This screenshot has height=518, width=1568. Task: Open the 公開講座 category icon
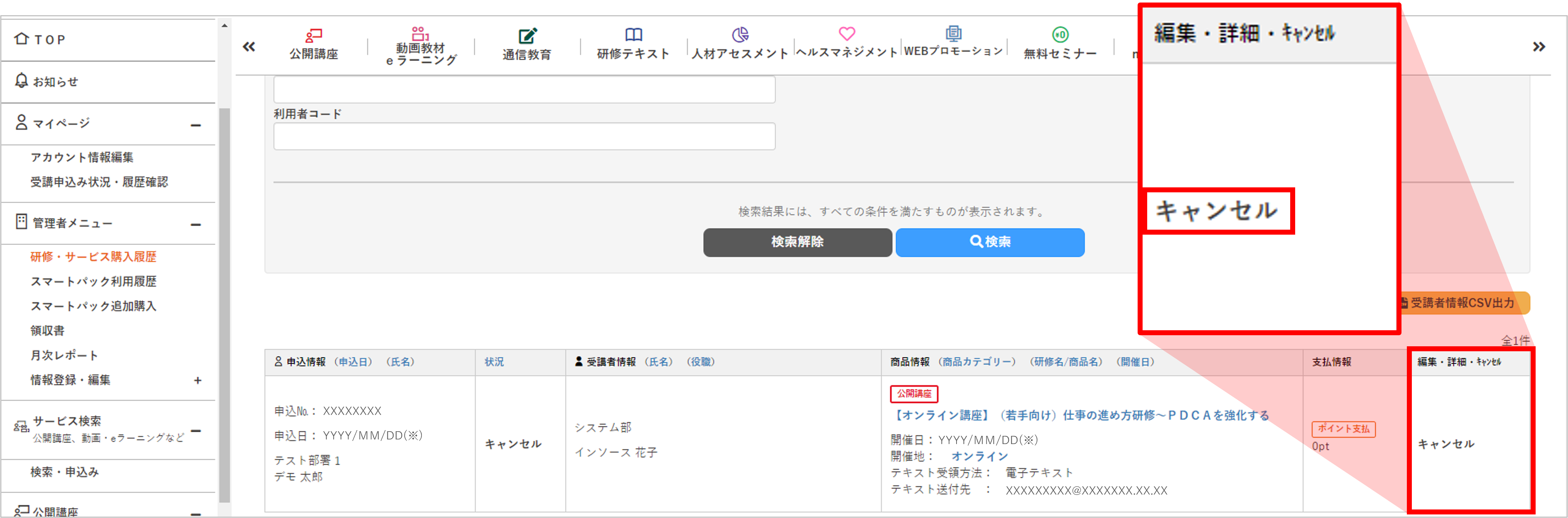click(x=313, y=35)
